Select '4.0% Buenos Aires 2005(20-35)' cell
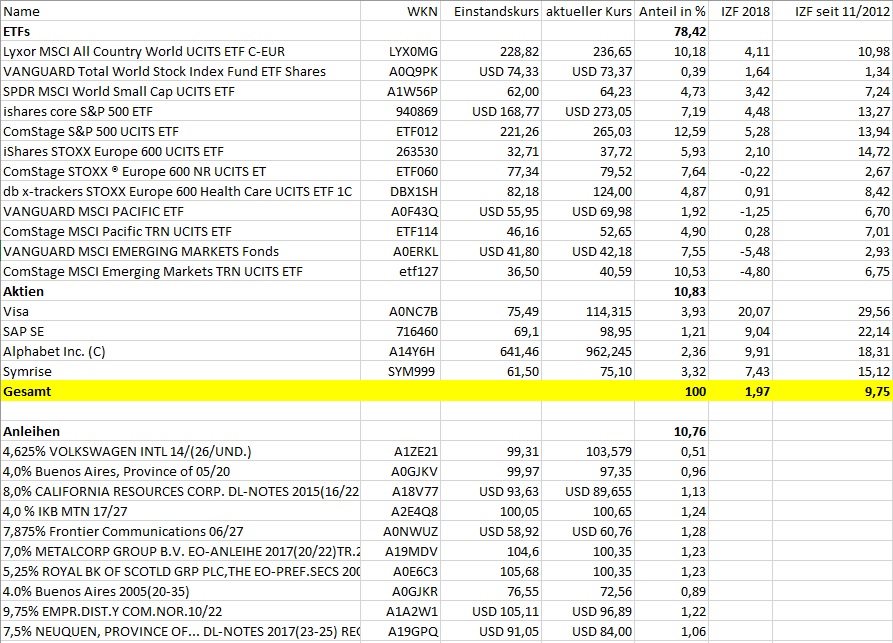This screenshot has height=643, width=893. [180, 591]
